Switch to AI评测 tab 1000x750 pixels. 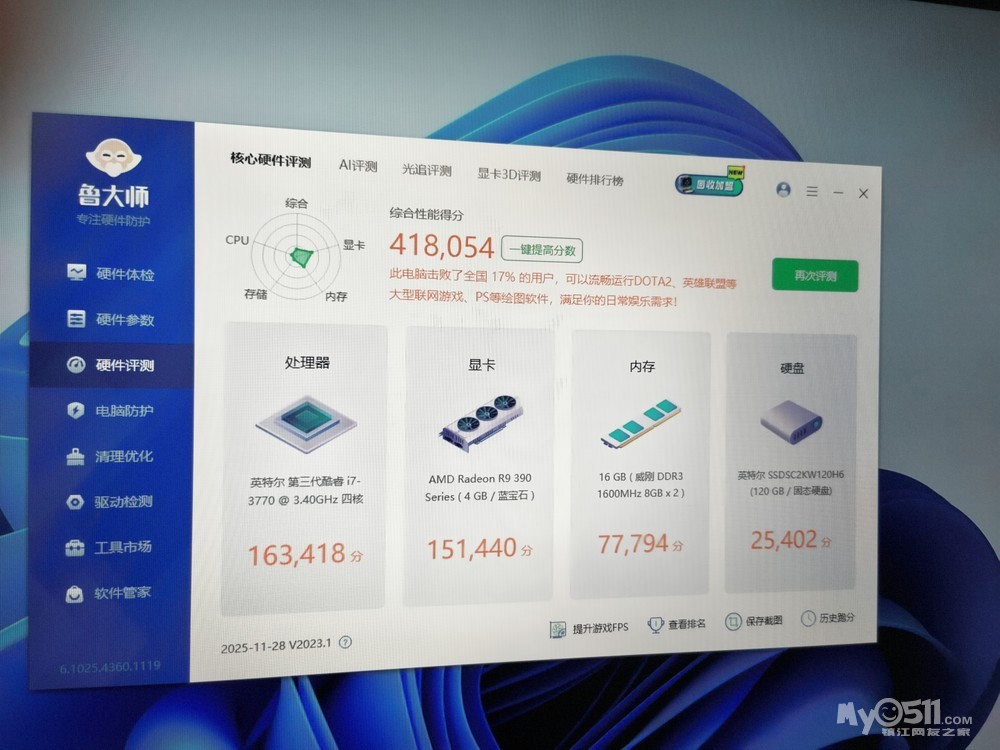358,166
